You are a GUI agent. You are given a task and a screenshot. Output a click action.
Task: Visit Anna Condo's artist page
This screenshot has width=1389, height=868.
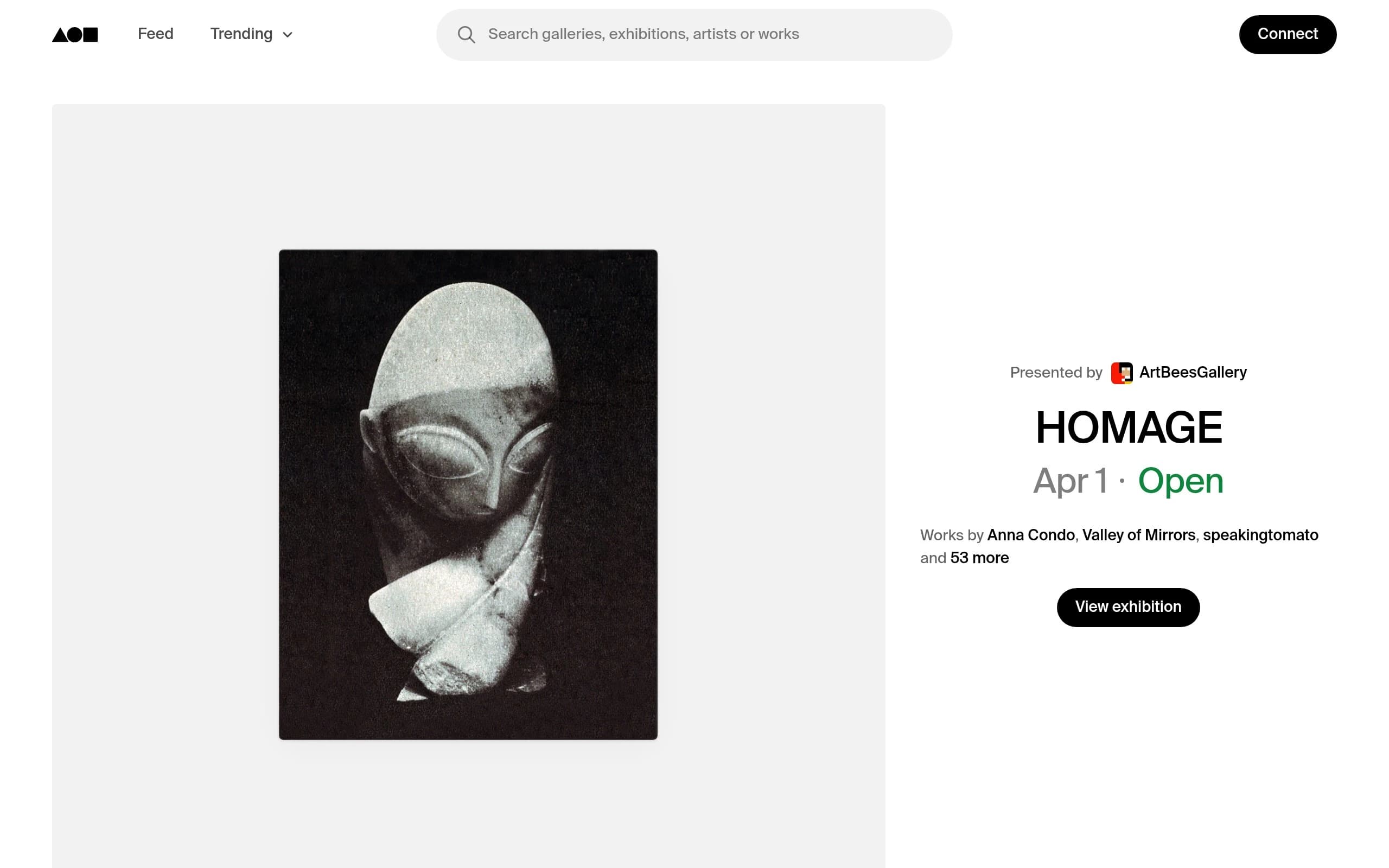[1031, 535]
